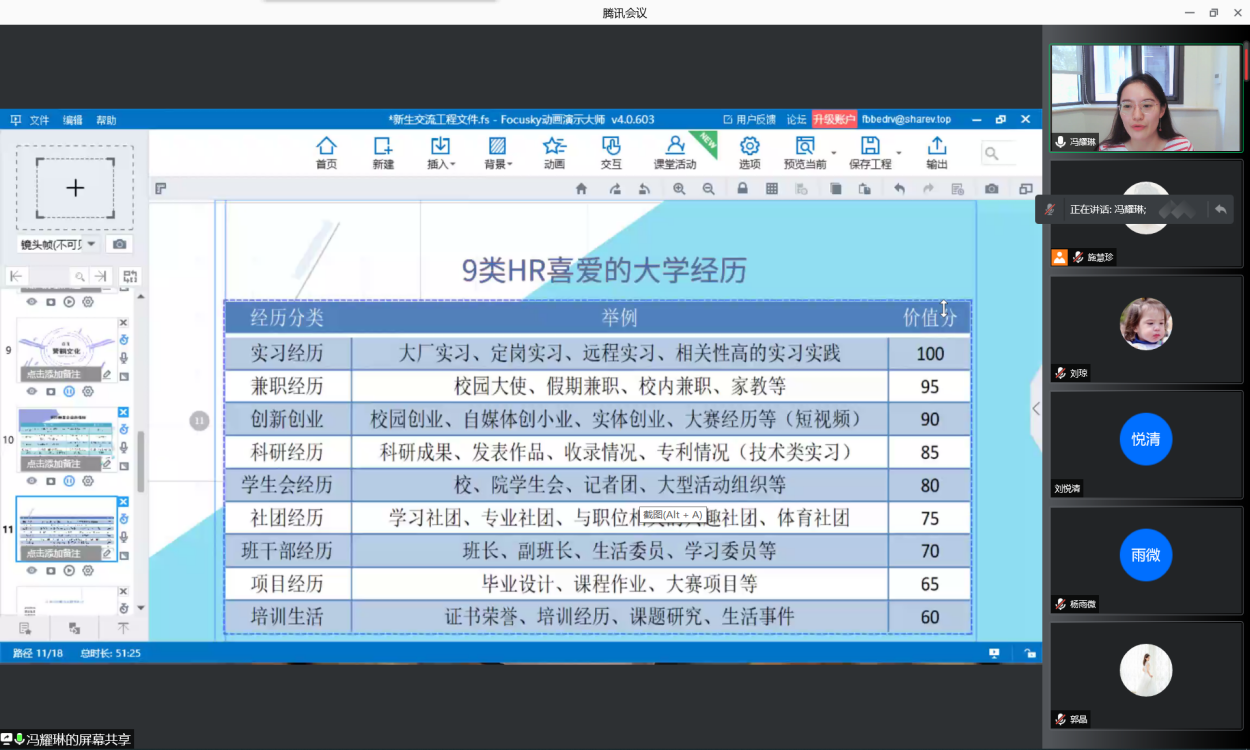Toggle eye visibility icon under frame 11
Viewport: 1250px width, 750px height.
click(x=31, y=570)
